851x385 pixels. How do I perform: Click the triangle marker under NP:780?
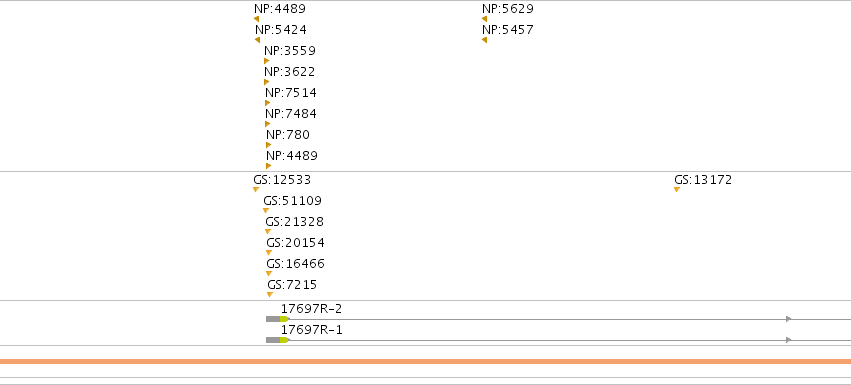click(x=268, y=145)
